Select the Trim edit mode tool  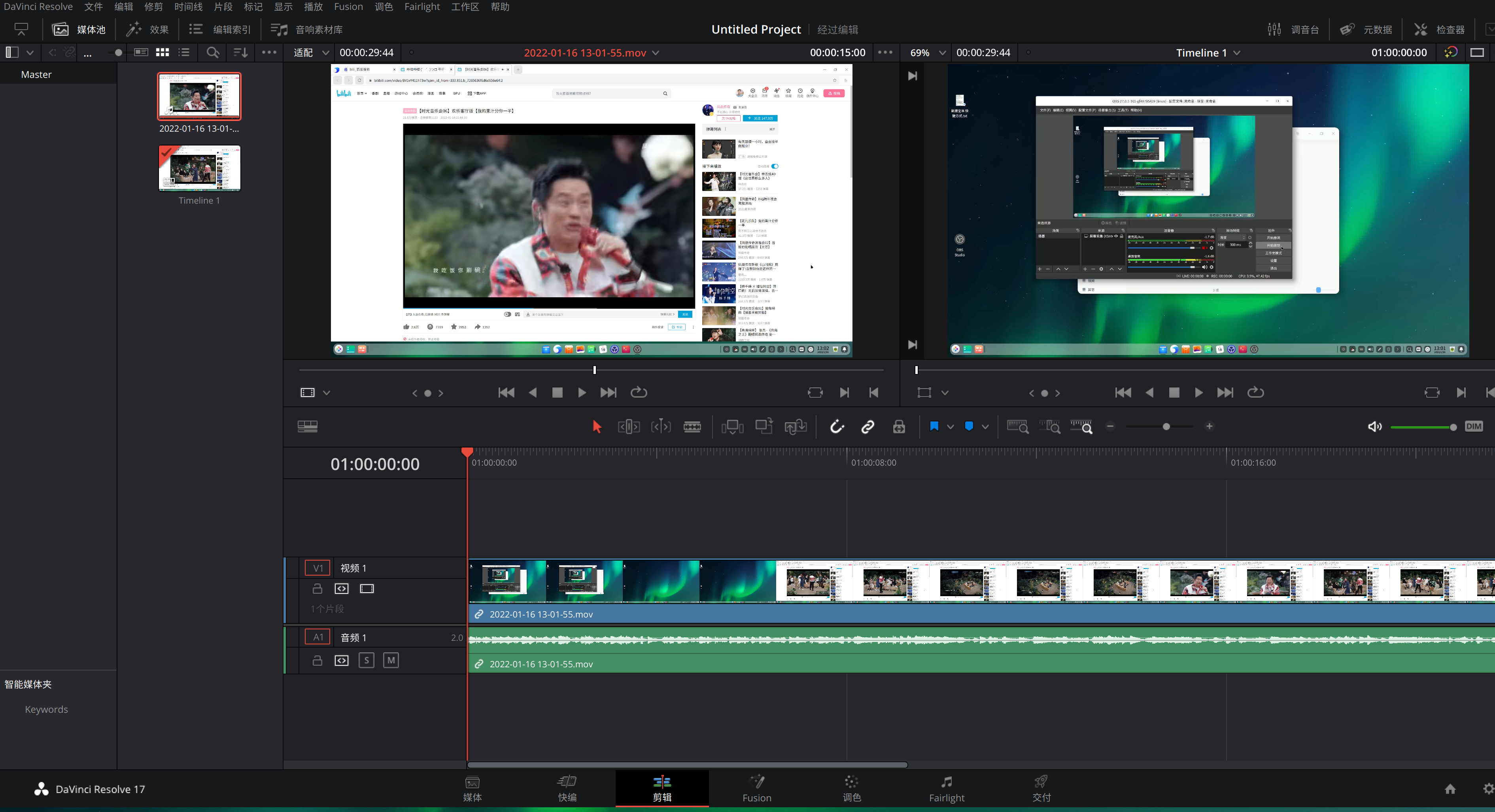point(629,427)
